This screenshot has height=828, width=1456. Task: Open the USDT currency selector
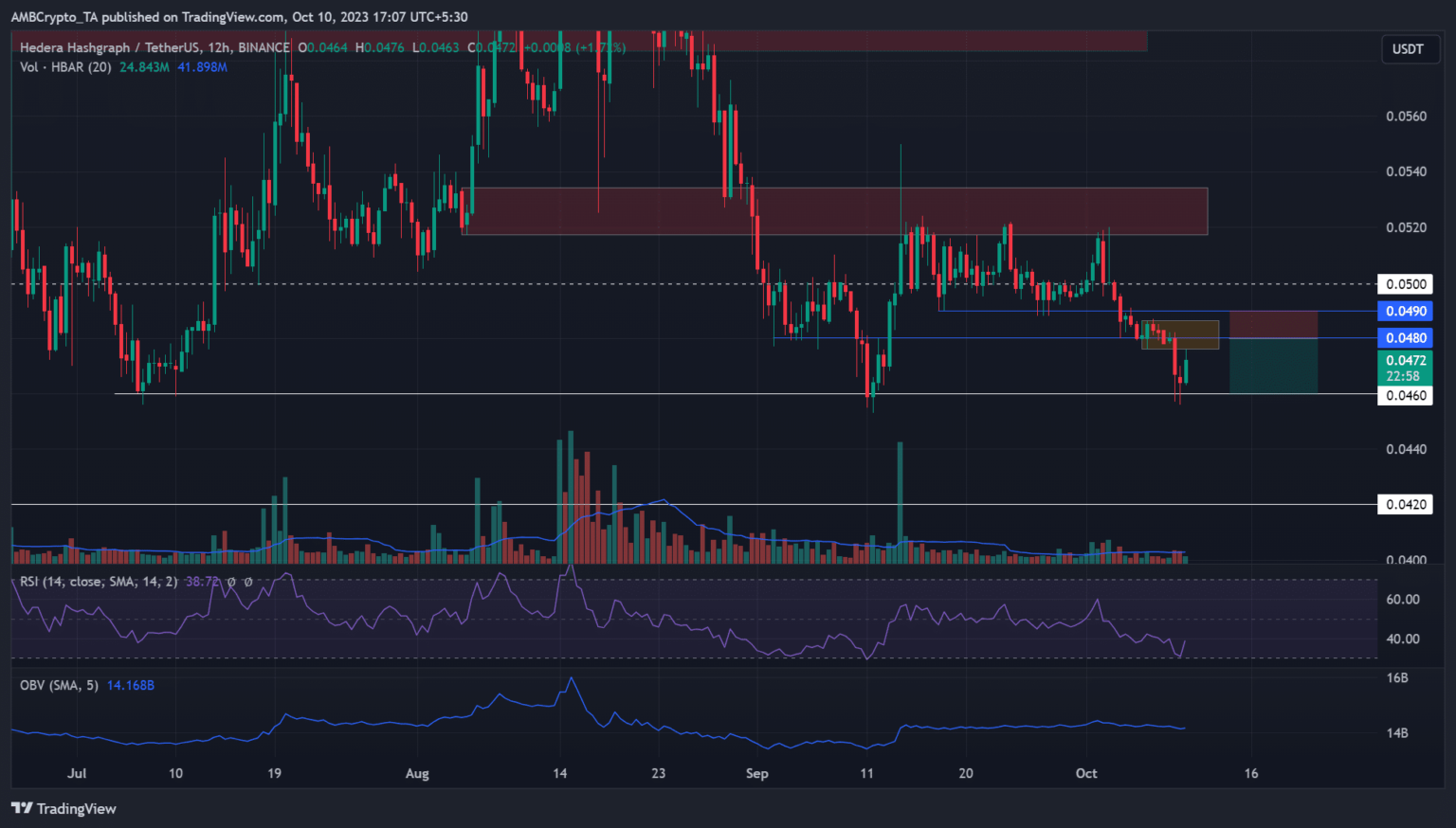1407,49
